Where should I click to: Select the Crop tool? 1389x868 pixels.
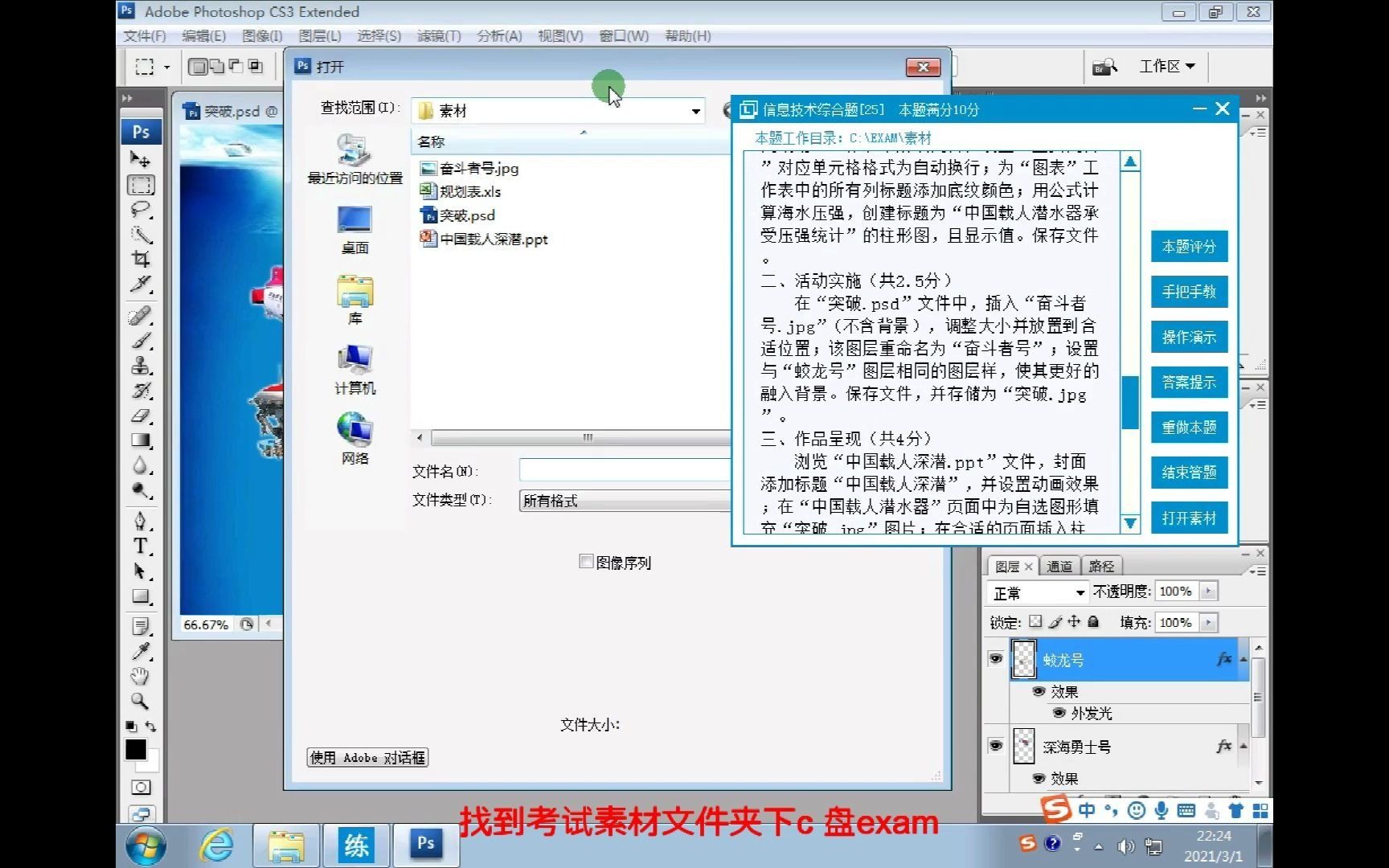(x=141, y=259)
